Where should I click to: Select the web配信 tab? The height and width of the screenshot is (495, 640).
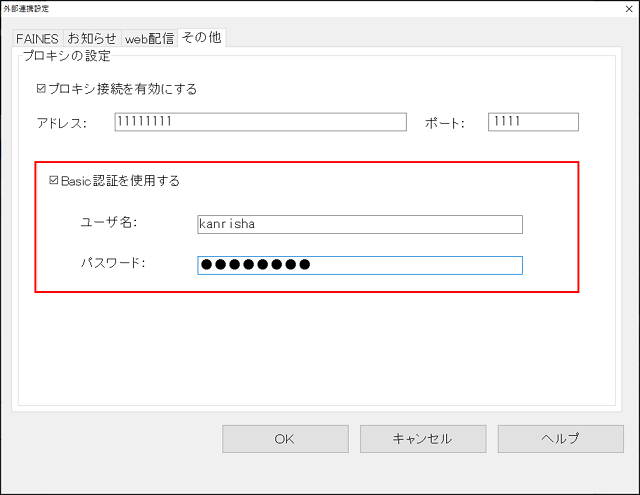coord(149,39)
